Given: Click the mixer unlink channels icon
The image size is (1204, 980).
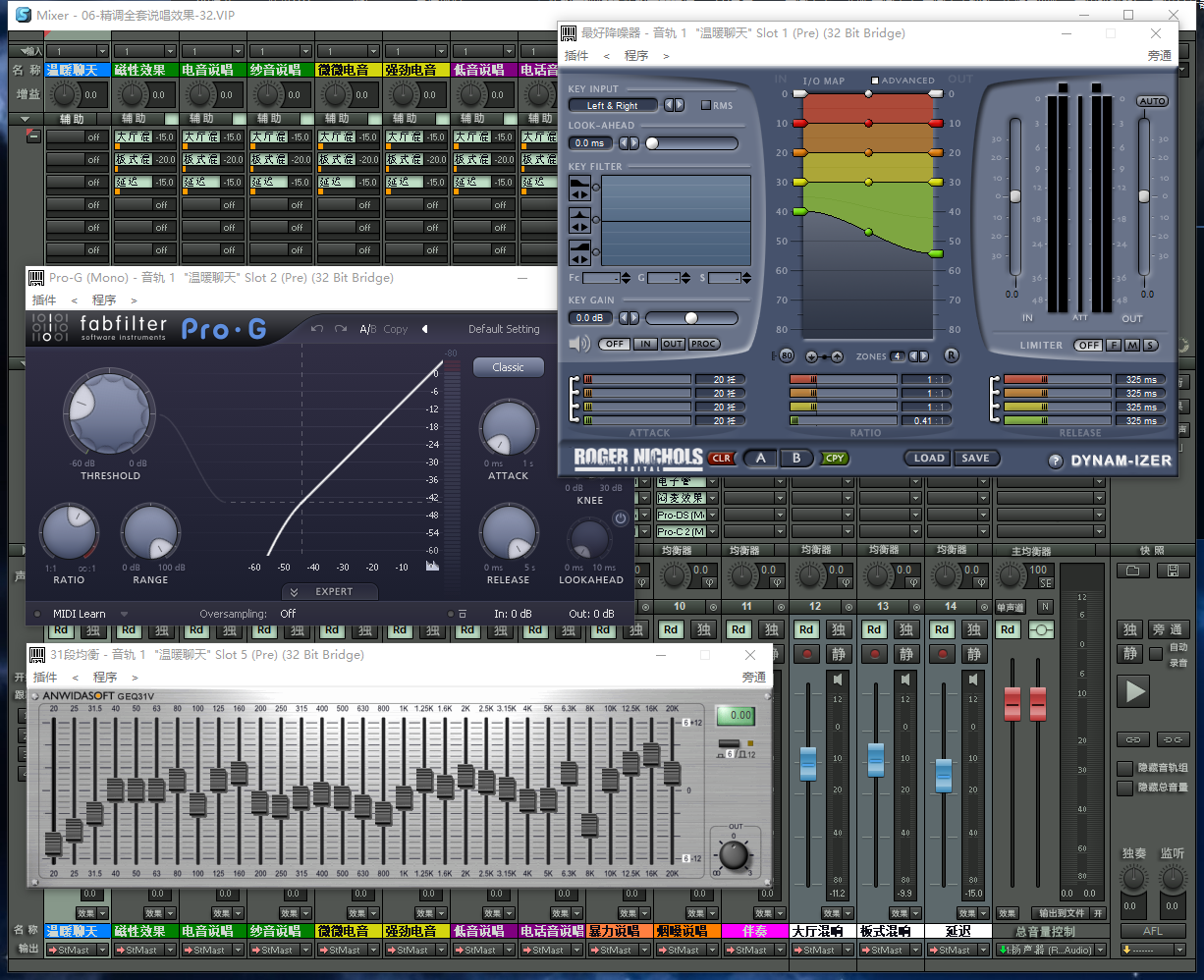Looking at the screenshot, I should (1172, 738).
